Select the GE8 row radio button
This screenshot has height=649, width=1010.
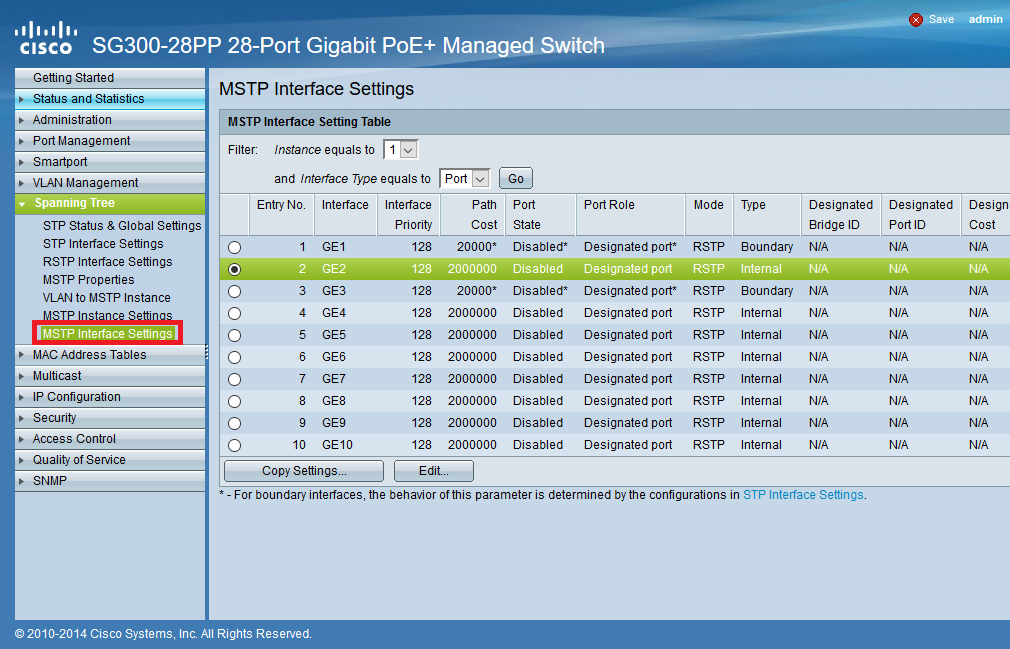click(x=234, y=401)
